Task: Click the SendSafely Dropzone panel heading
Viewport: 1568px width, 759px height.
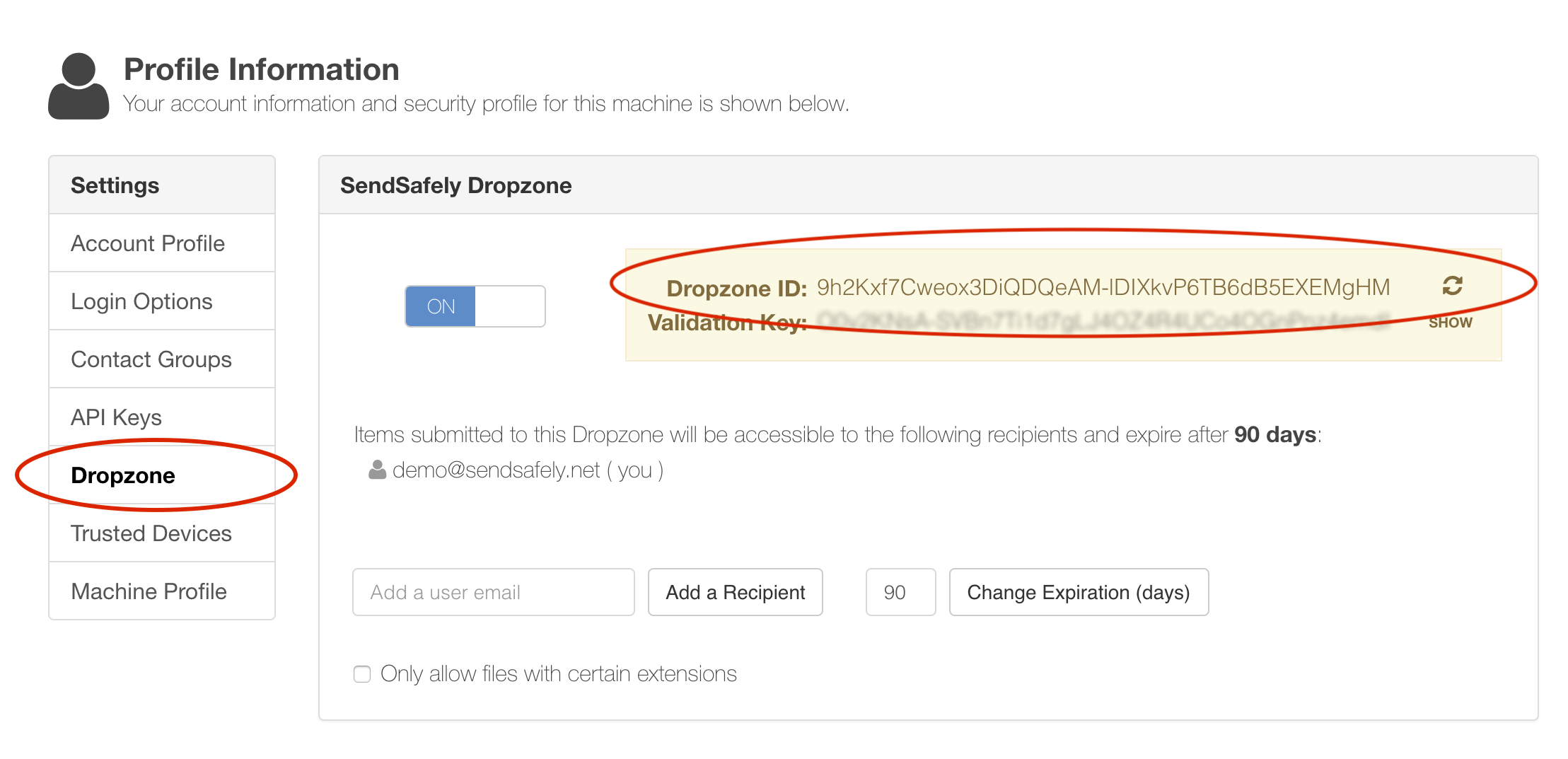Action: pos(456,185)
